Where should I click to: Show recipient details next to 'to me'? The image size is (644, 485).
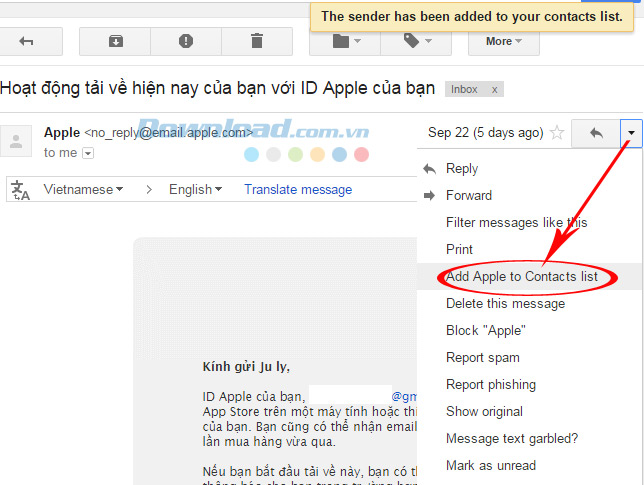88,153
